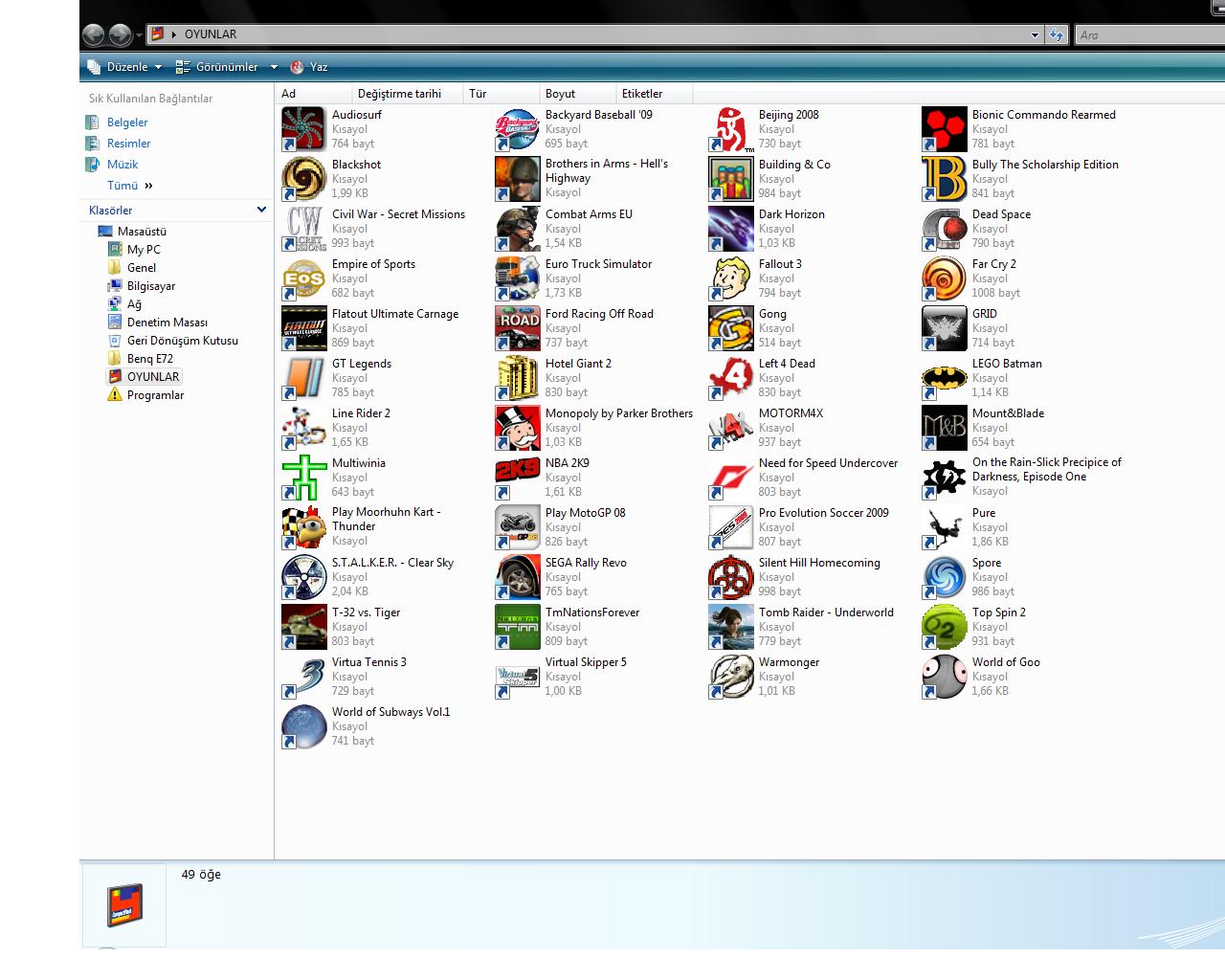Open the Görünümler views menu

[217, 67]
